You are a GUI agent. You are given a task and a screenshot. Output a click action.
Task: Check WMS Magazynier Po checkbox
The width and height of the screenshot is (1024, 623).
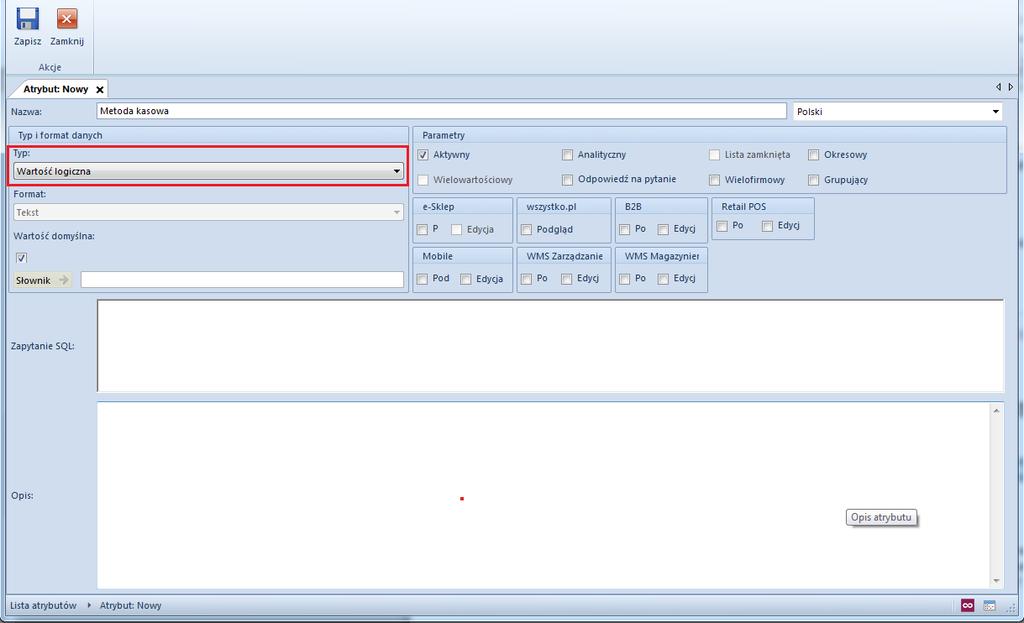click(x=624, y=279)
